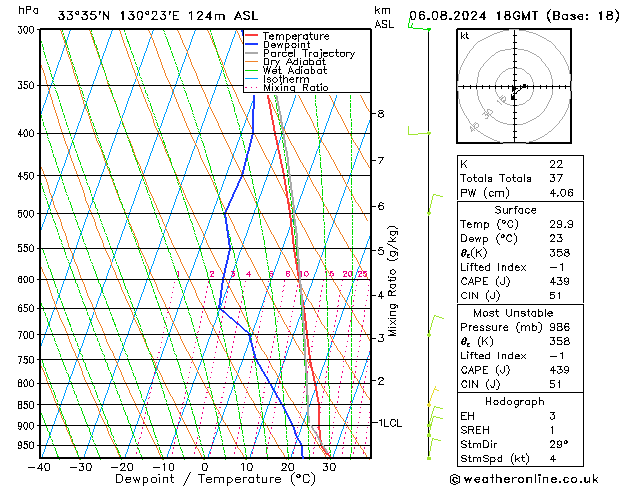Click the 300 hPa pressure label
629x486 pixels.
point(28,30)
